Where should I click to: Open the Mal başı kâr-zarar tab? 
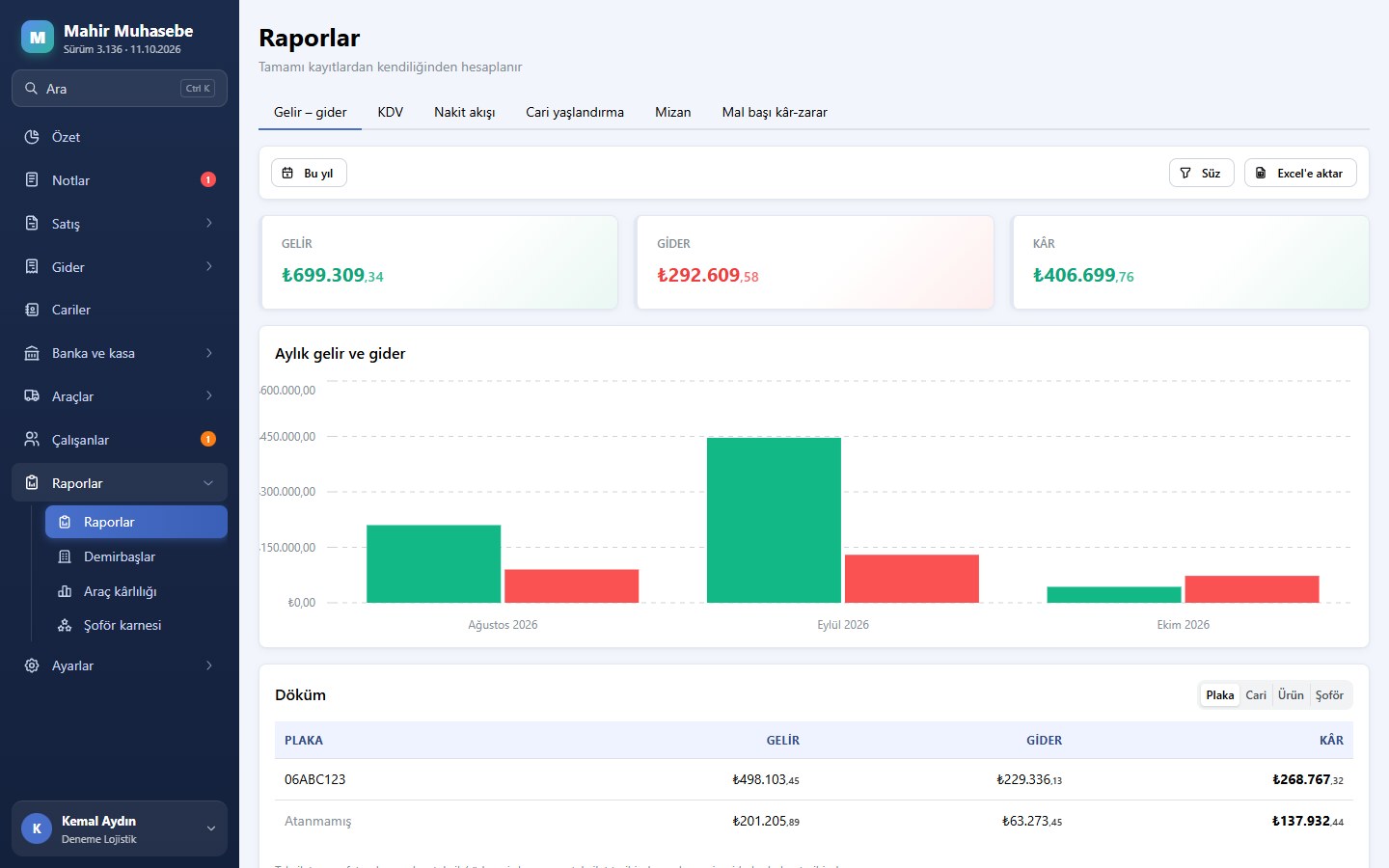[775, 112]
